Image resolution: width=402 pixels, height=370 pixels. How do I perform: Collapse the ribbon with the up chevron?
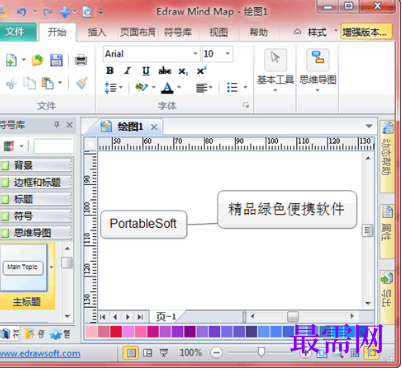coord(297,32)
